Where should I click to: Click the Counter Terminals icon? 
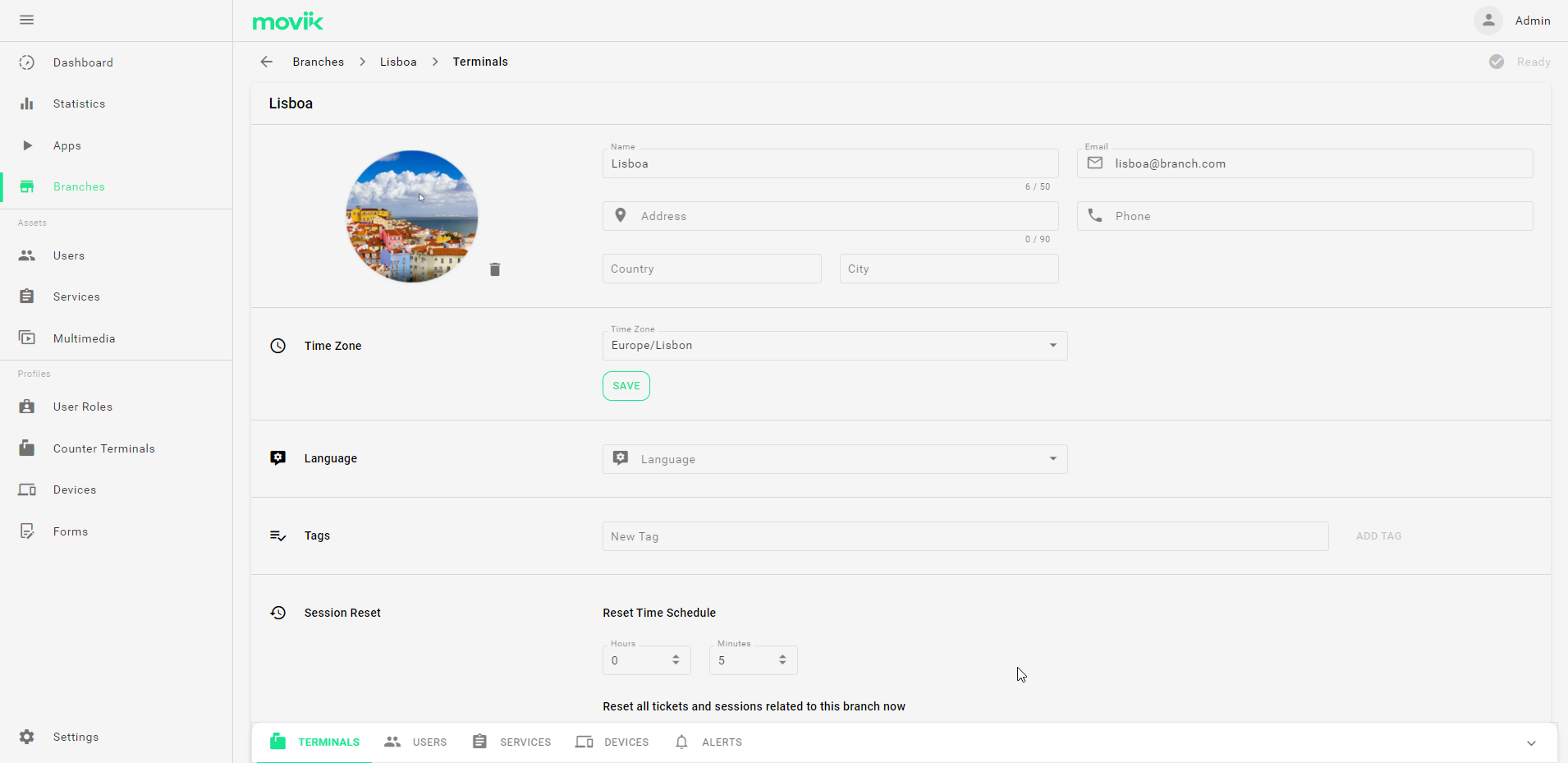click(x=27, y=448)
